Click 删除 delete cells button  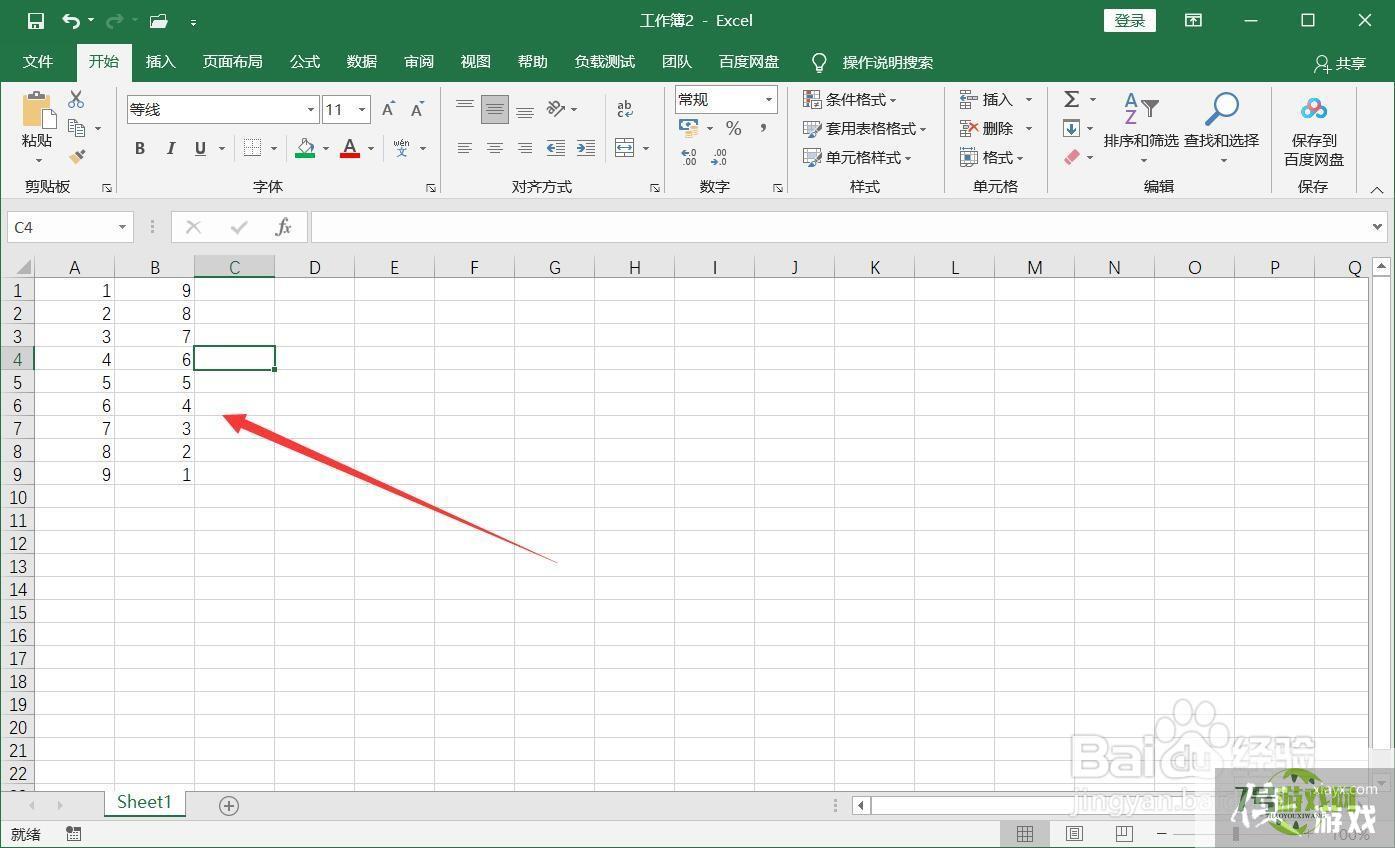pyautogui.click(x=987, y=128)
